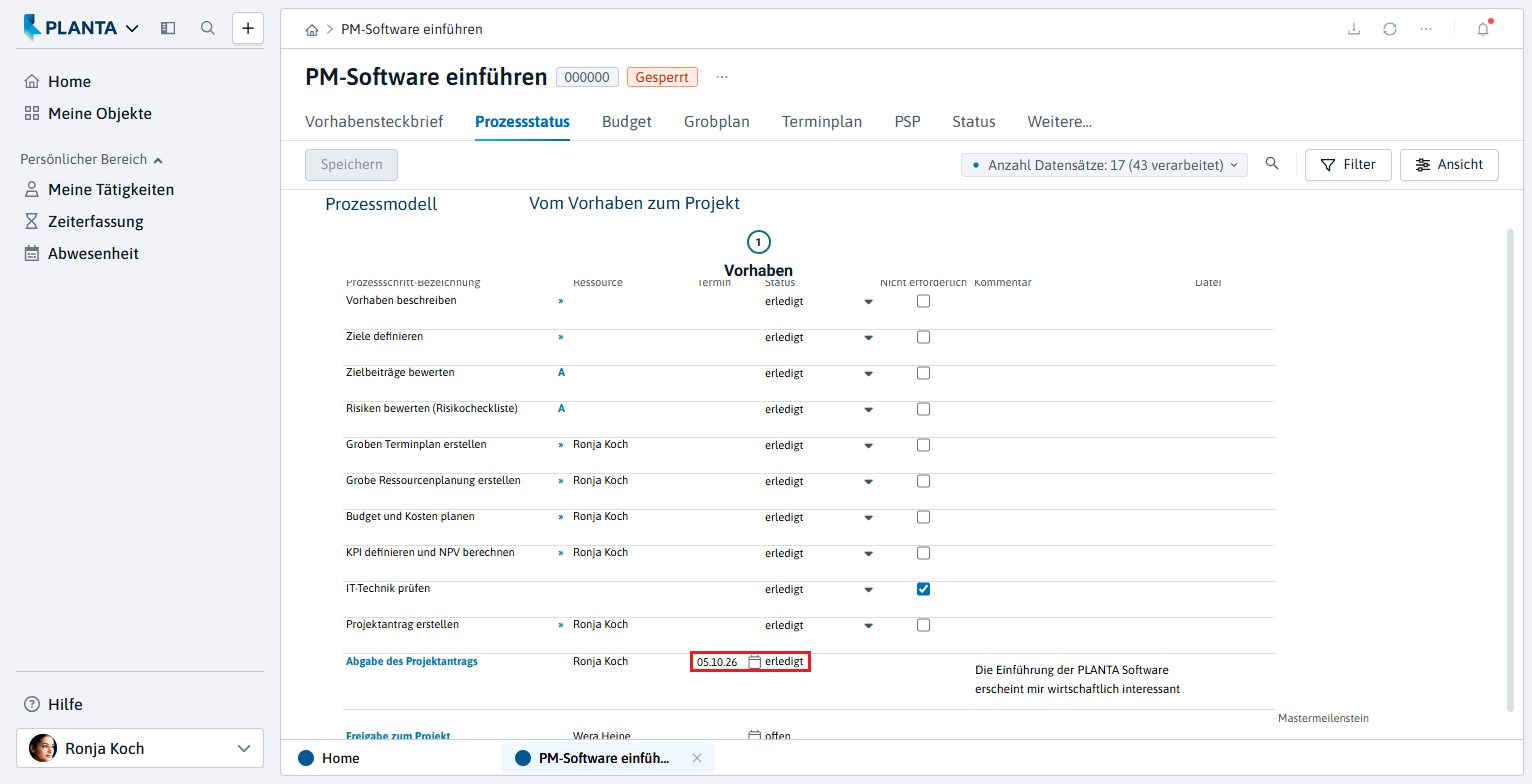
Task: Click the 05.10.26 date field
Action: tap(718, 662)
